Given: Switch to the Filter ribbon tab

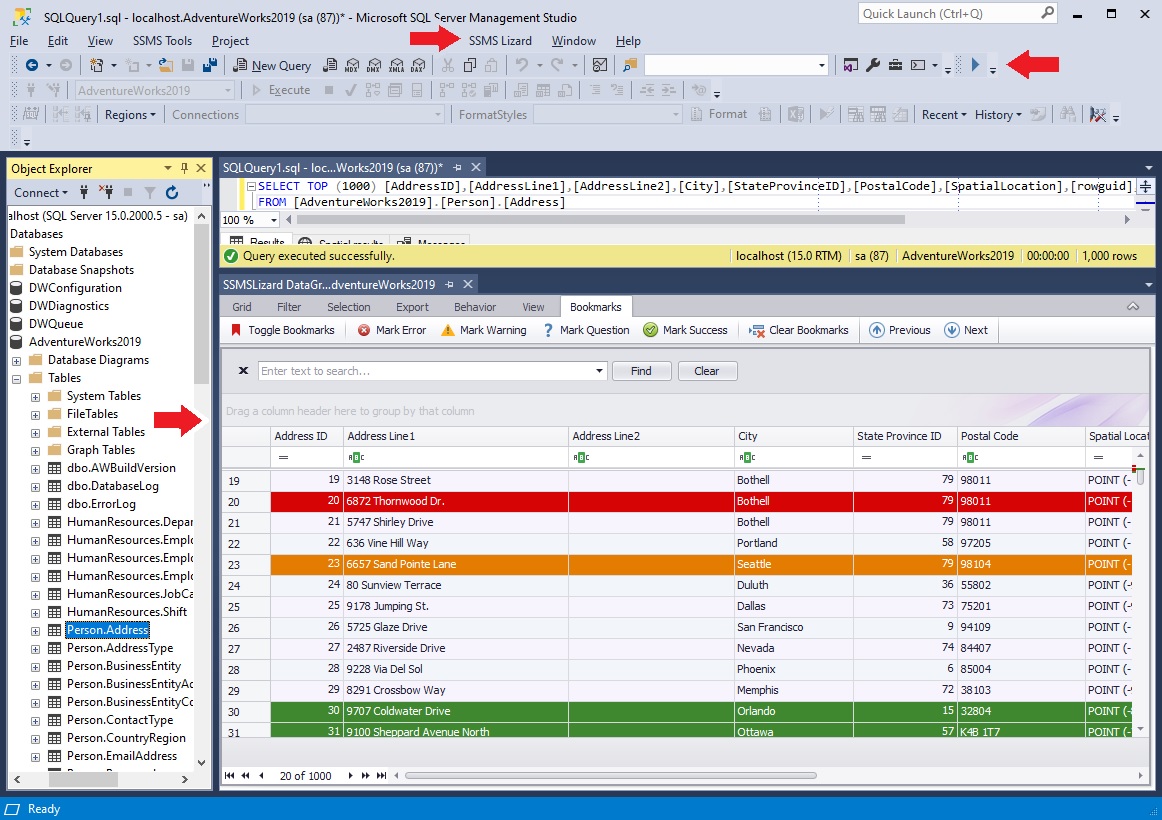Looking at the screenshot, I should tap(289, 307).
